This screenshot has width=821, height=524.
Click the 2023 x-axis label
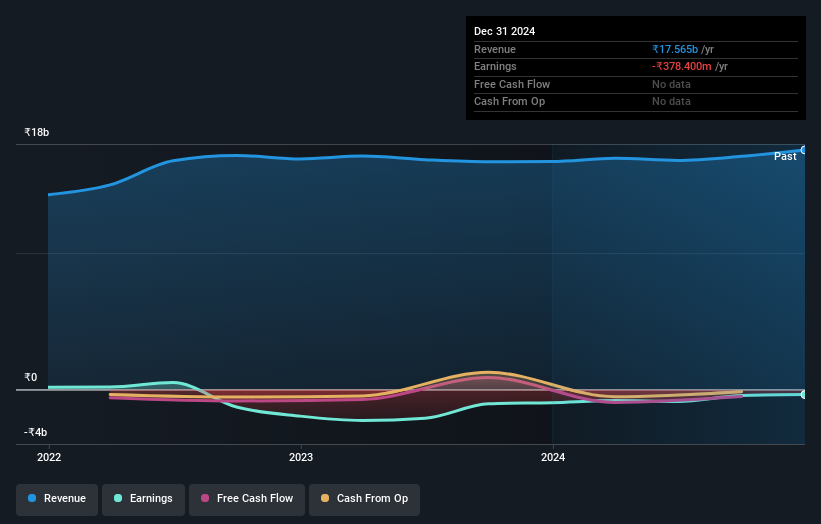(301, 458)
